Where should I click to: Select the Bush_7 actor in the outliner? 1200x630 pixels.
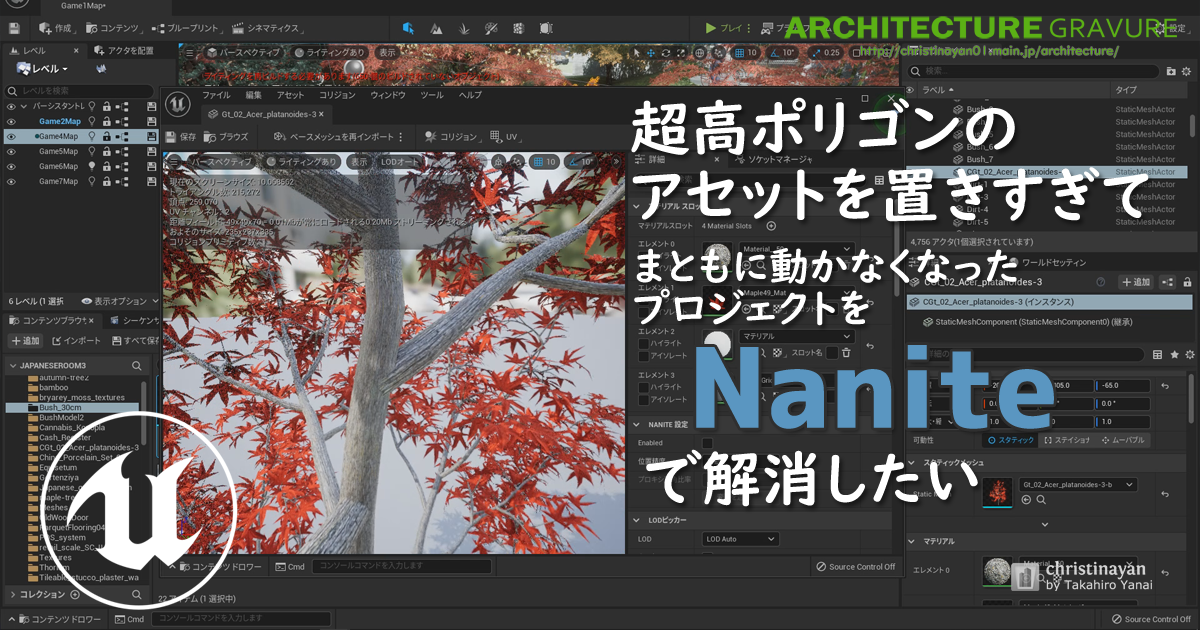coord(980,159)
